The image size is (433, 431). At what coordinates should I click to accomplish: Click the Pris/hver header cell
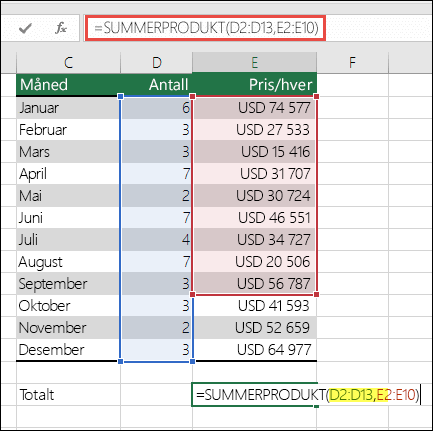tap(255, 85)
